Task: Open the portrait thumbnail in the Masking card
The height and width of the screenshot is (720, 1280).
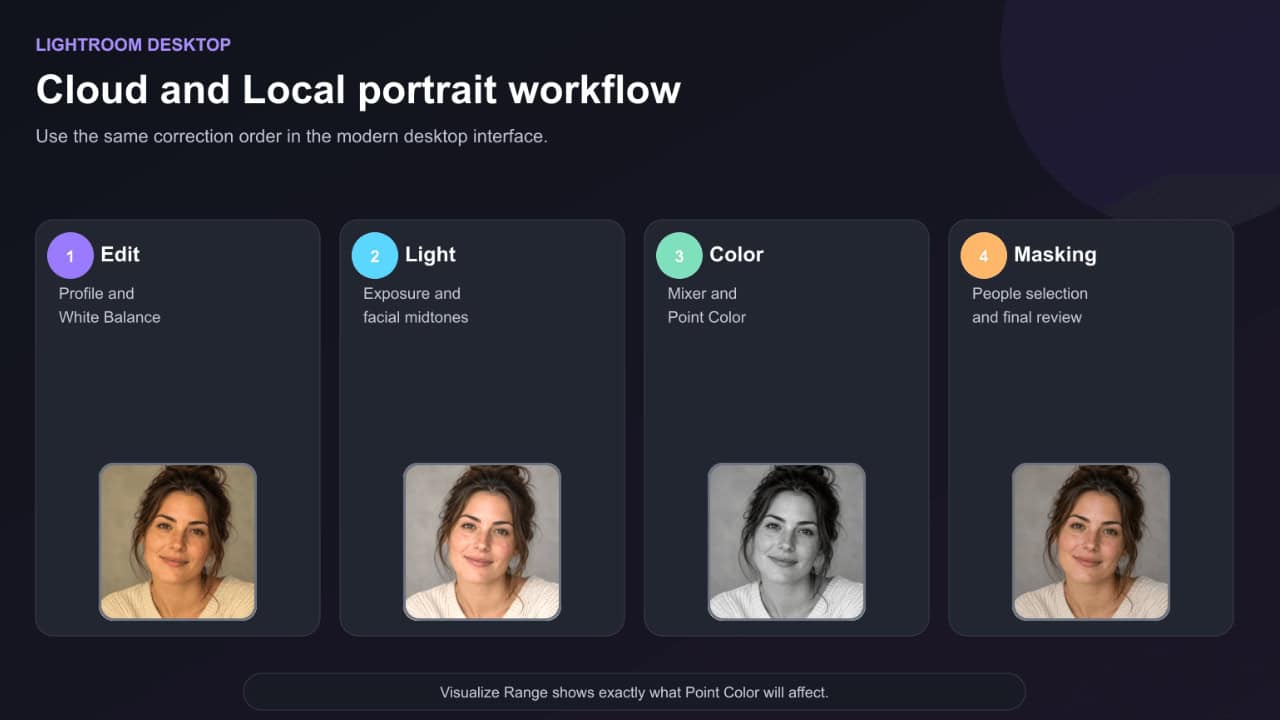Action: 1091,541
